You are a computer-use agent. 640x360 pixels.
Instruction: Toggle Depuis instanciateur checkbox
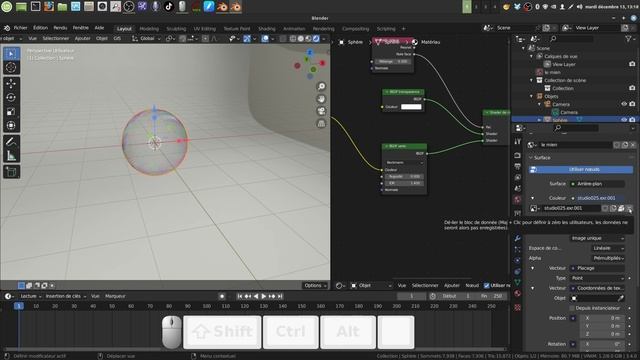572,308
